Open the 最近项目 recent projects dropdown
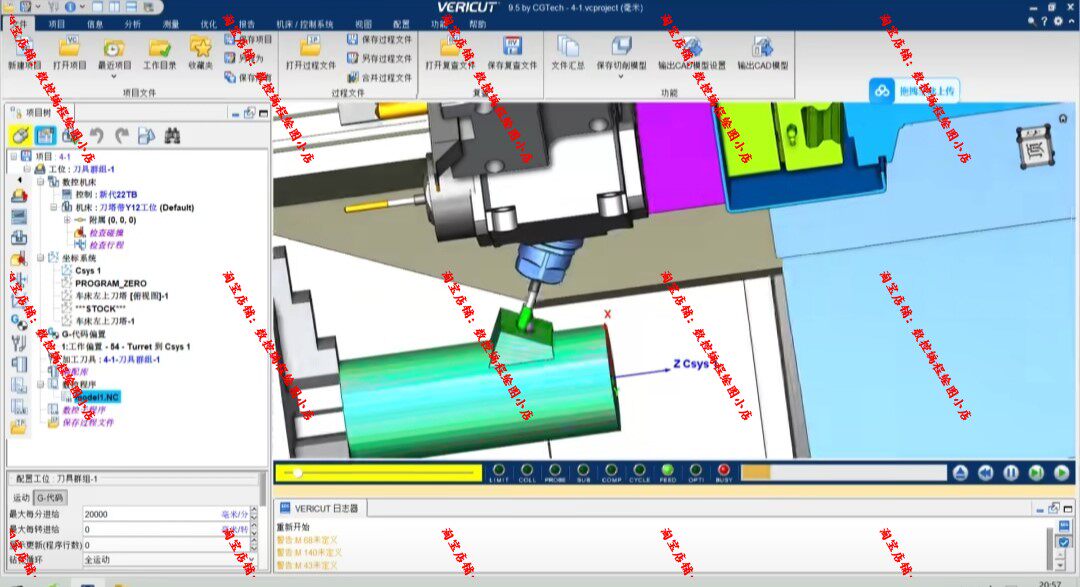The width and height of the screenshot is (1080, 587). pos(114,76)
